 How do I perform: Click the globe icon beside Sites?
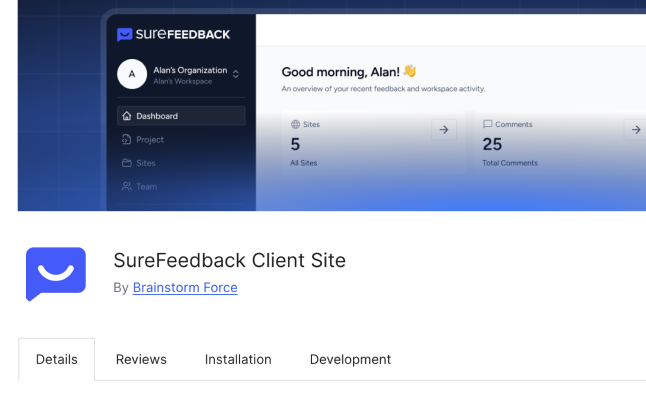click(x=295, y=124)
